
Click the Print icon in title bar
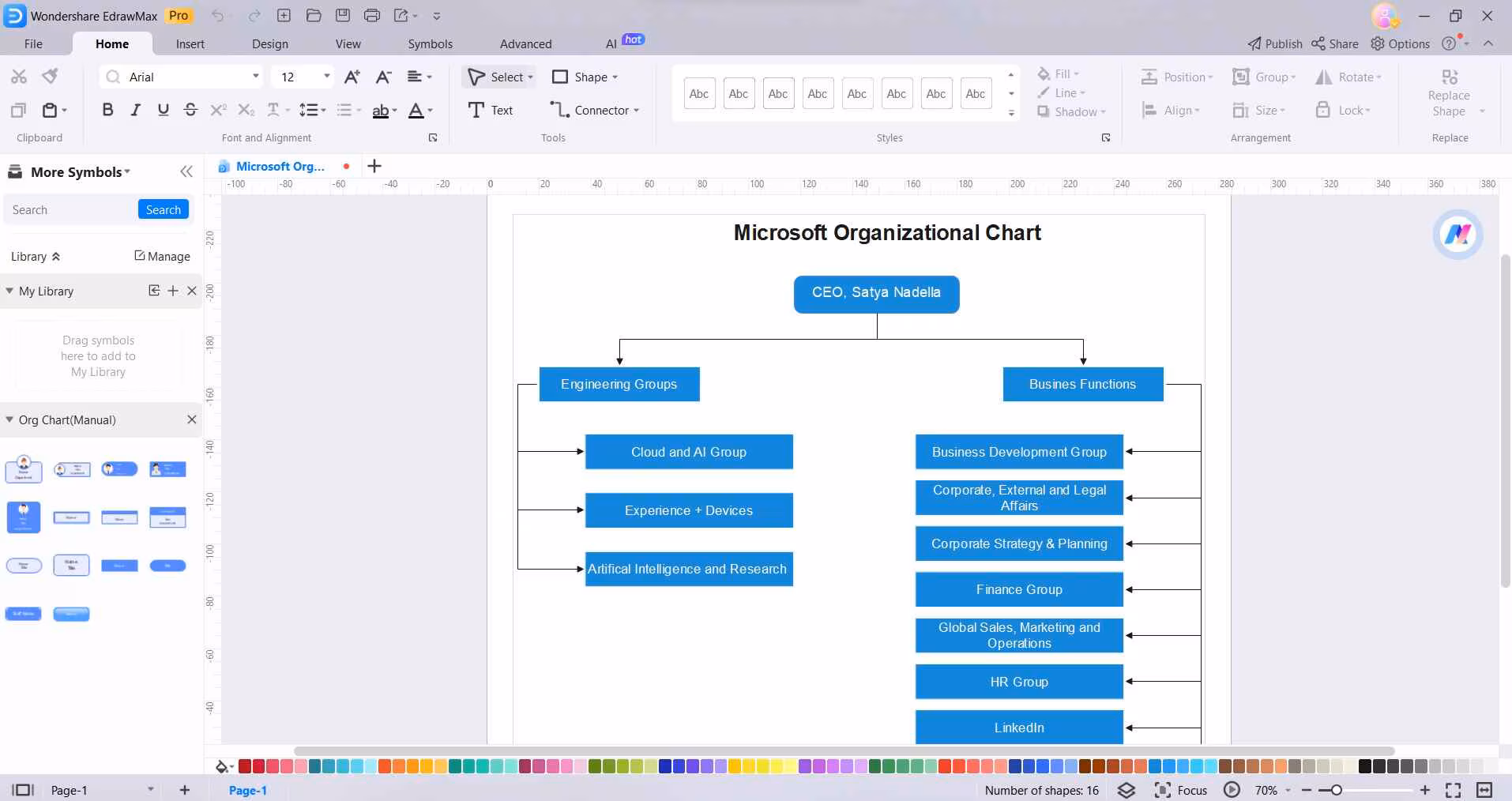(x=372, y=16)
